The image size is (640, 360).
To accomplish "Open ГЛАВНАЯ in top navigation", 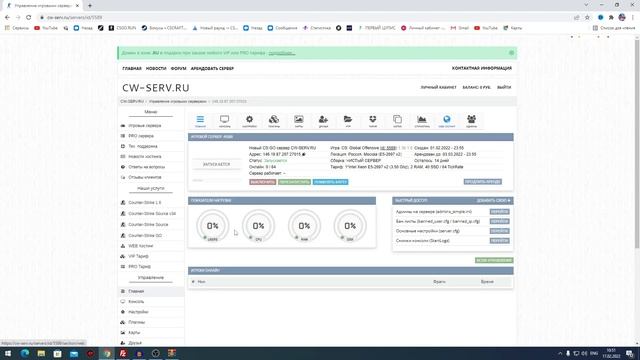I will coord(132,69).
